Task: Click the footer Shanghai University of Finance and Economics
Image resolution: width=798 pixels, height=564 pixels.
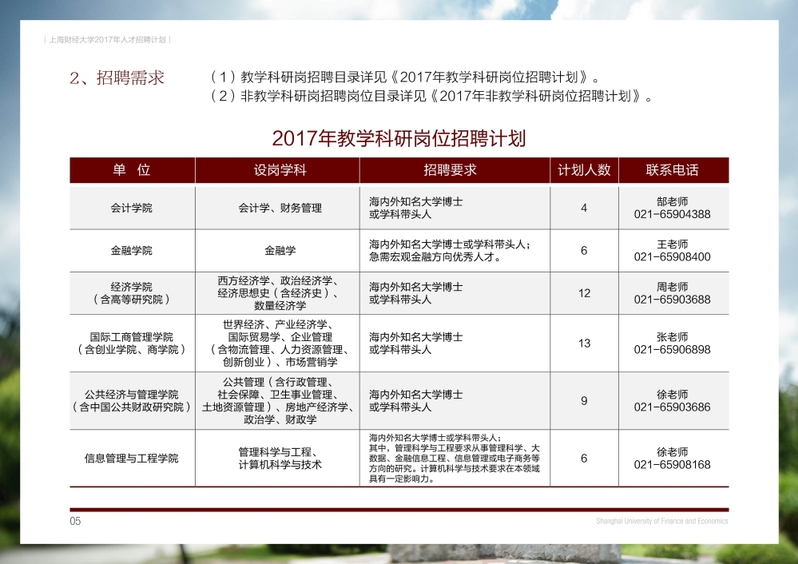Action: pos(661,522)
